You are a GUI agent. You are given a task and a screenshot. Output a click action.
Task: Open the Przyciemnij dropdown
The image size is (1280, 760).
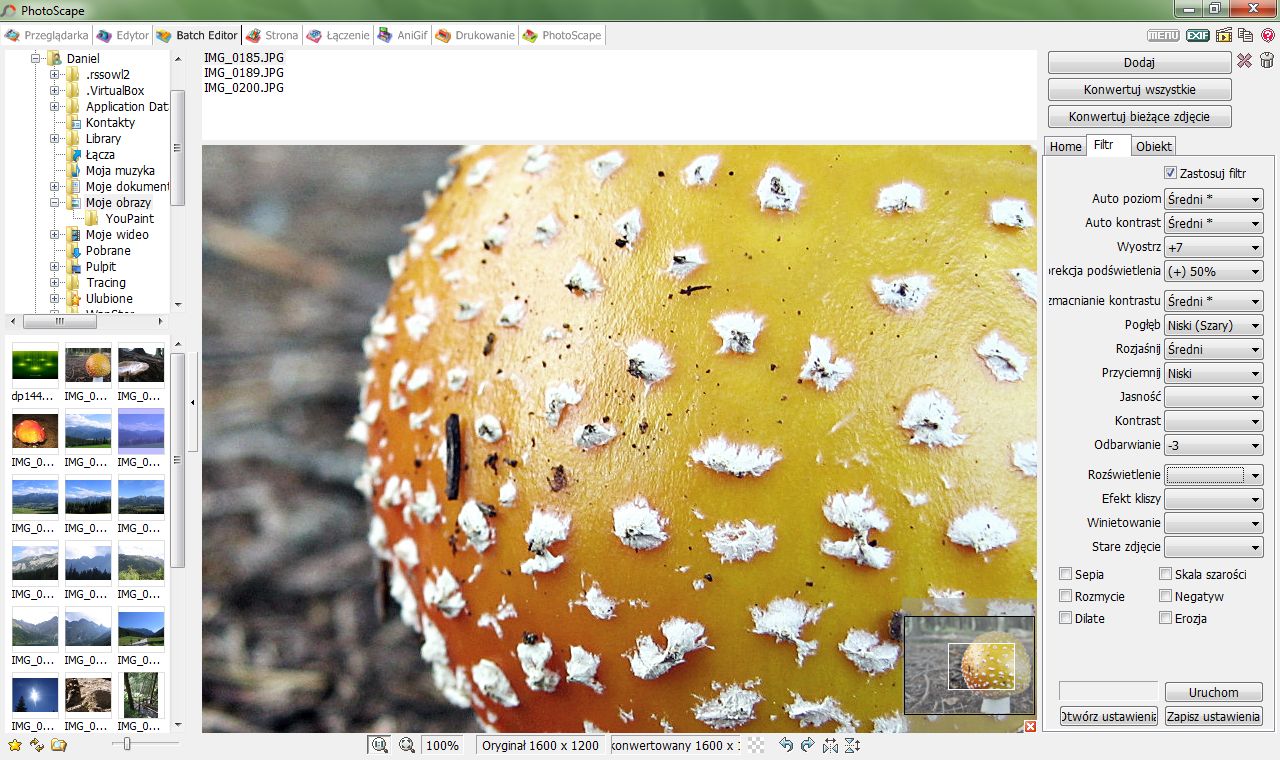pyautogui.click(x=1214, y=373)
